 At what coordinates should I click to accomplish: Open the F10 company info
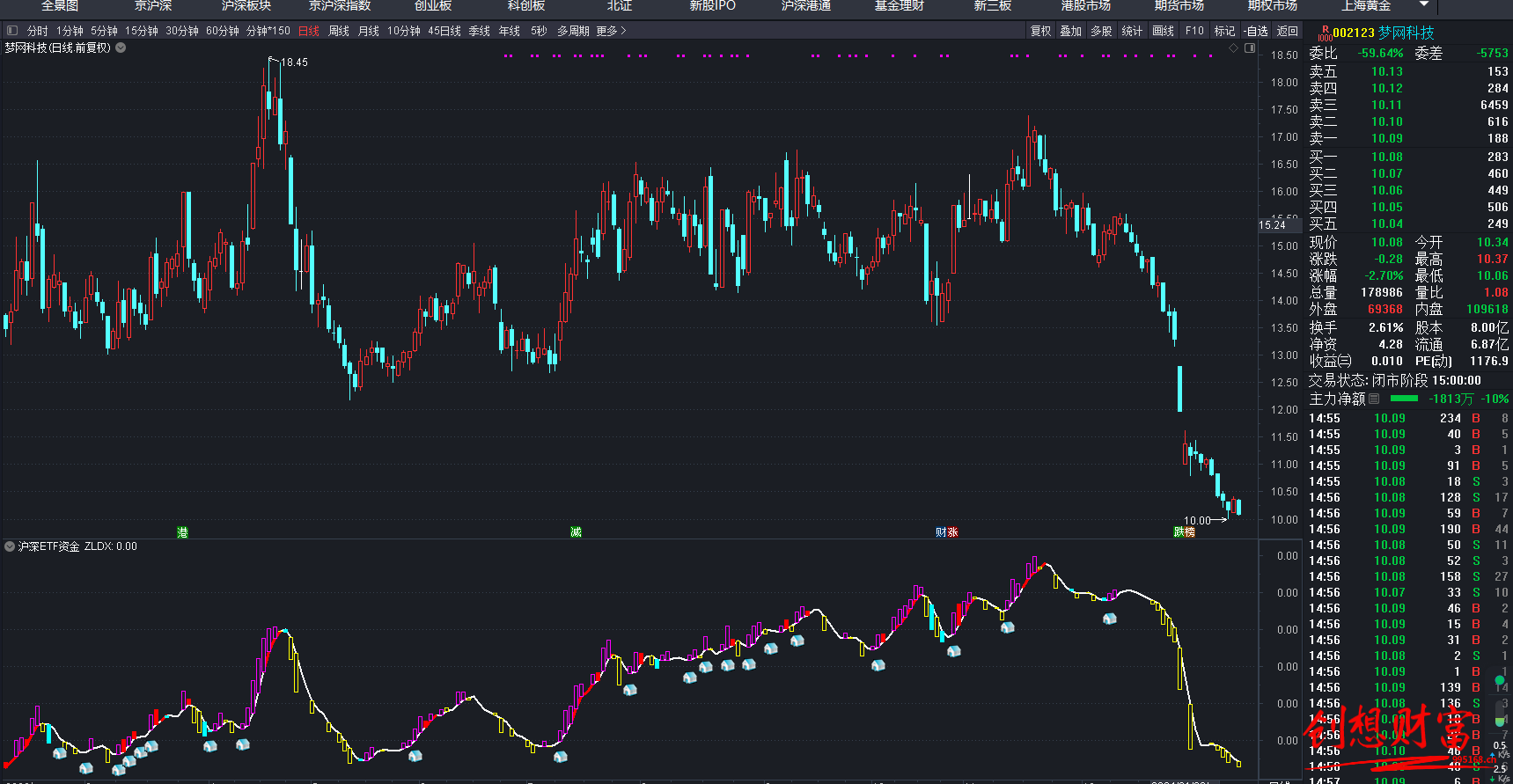tap(1194, 31)
